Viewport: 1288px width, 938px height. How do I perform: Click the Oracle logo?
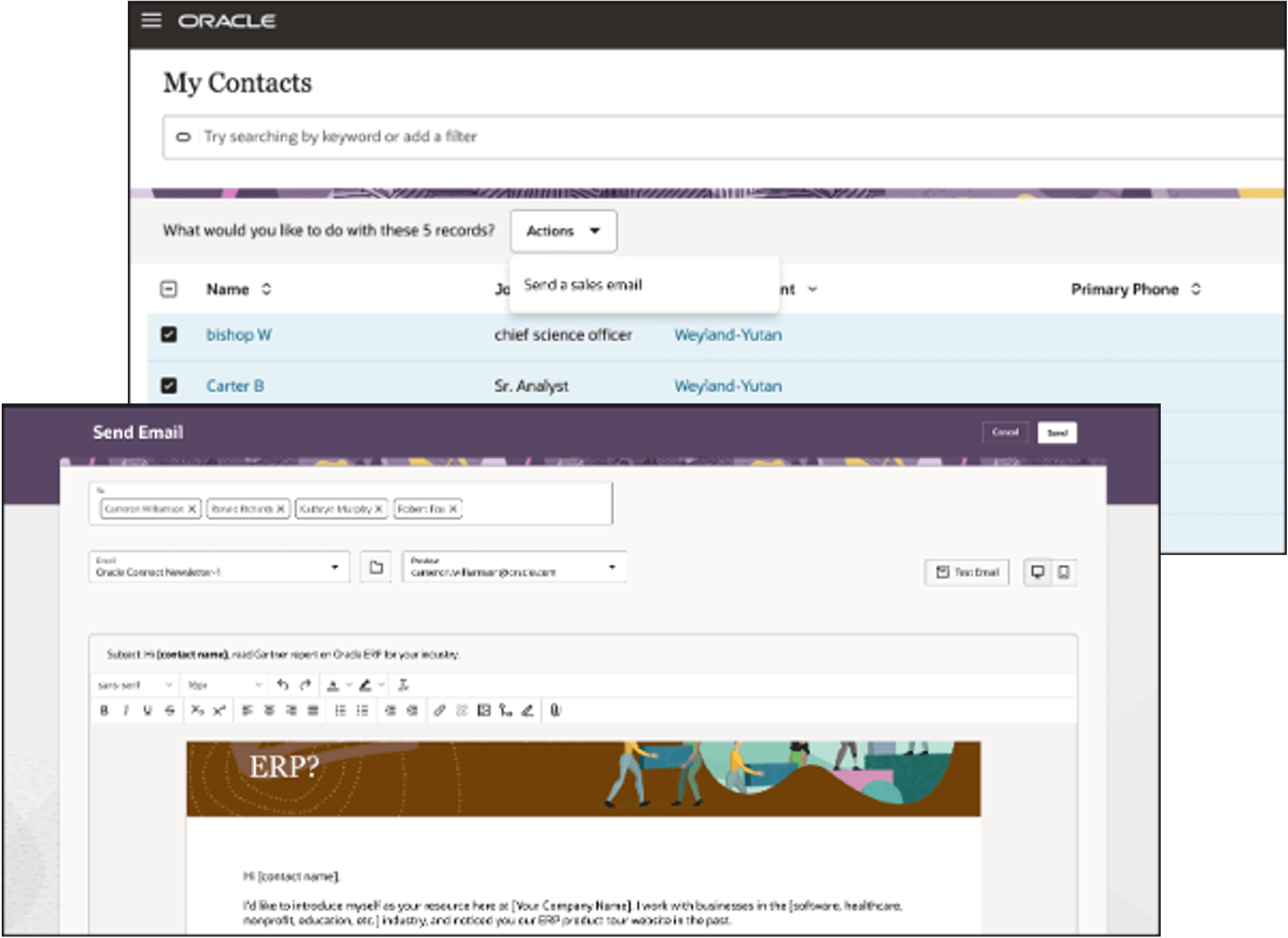(x=227, y=21)
